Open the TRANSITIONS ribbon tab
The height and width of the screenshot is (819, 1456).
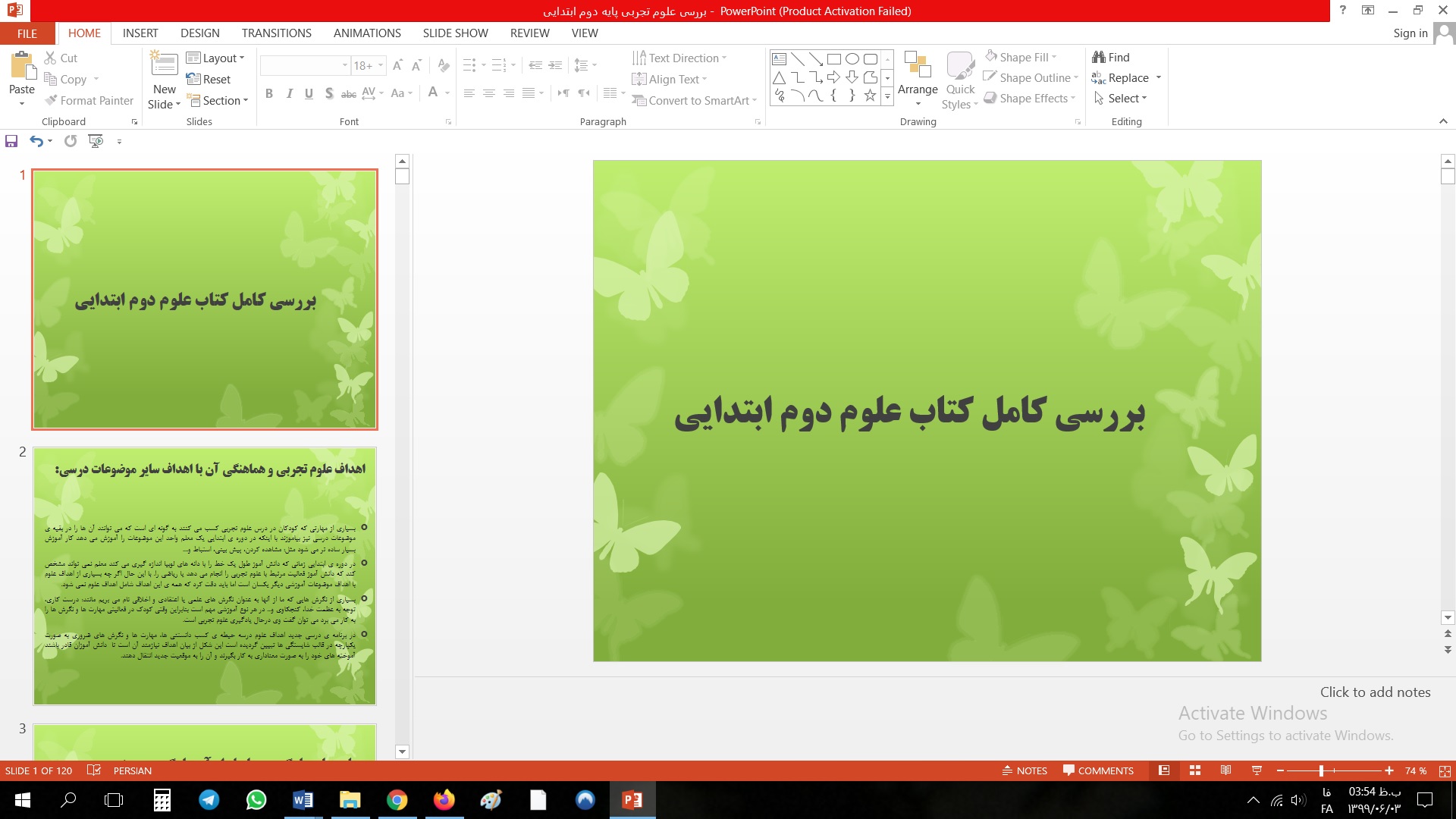point(276,33)
